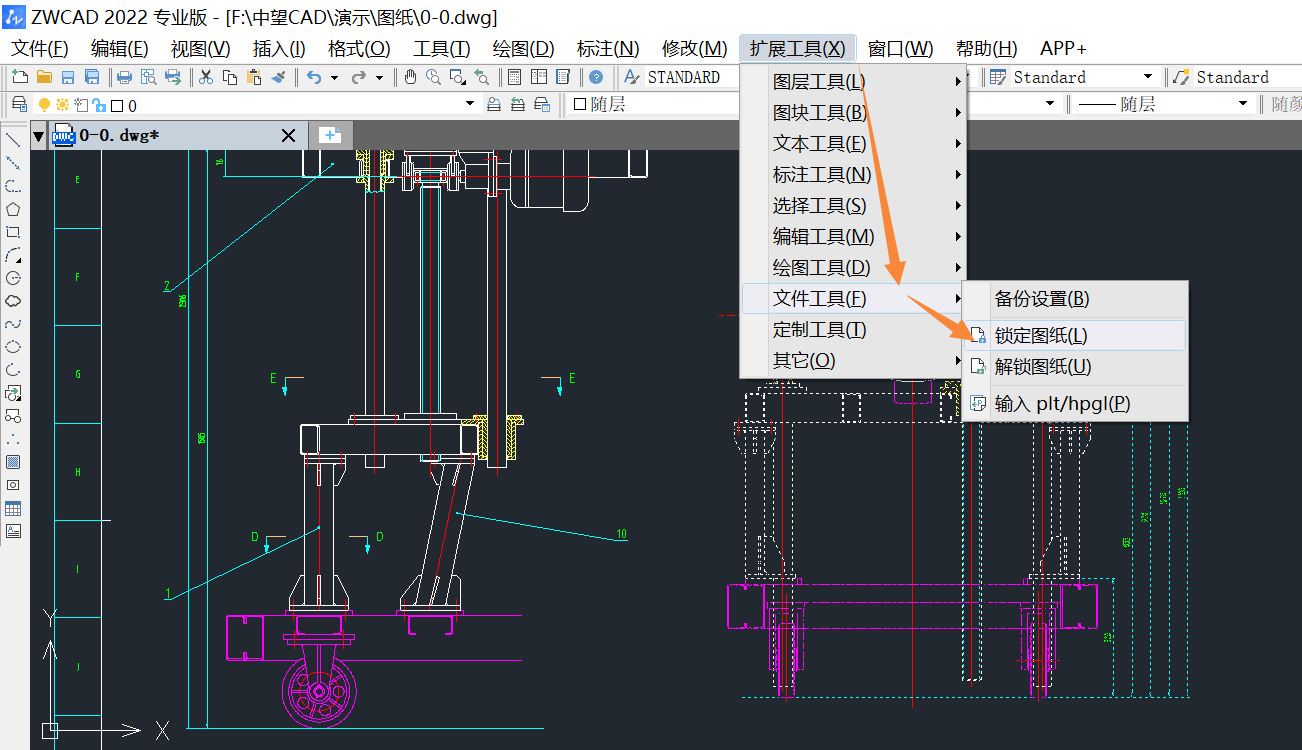This screenshot has height=750, width=1302.
Task: Close the 0-0.dwg tab
Action: 288,136
